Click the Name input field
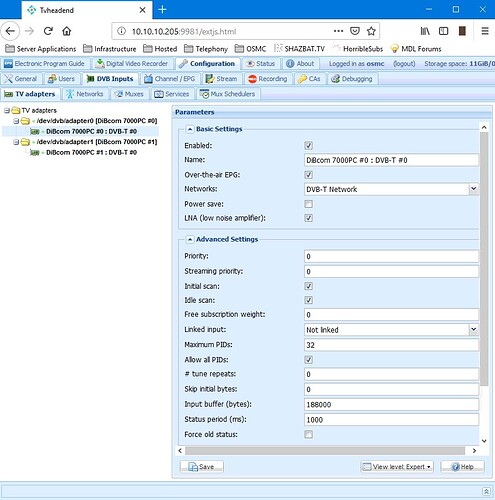 click(x=391, y=160)
